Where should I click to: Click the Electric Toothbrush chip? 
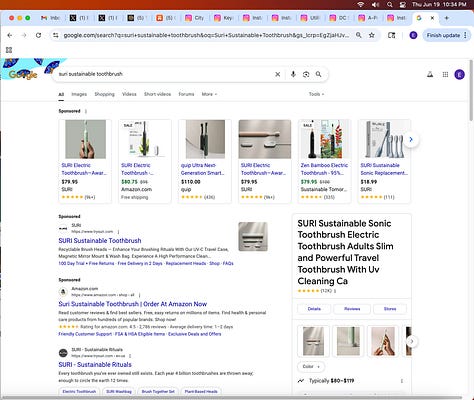79,392
